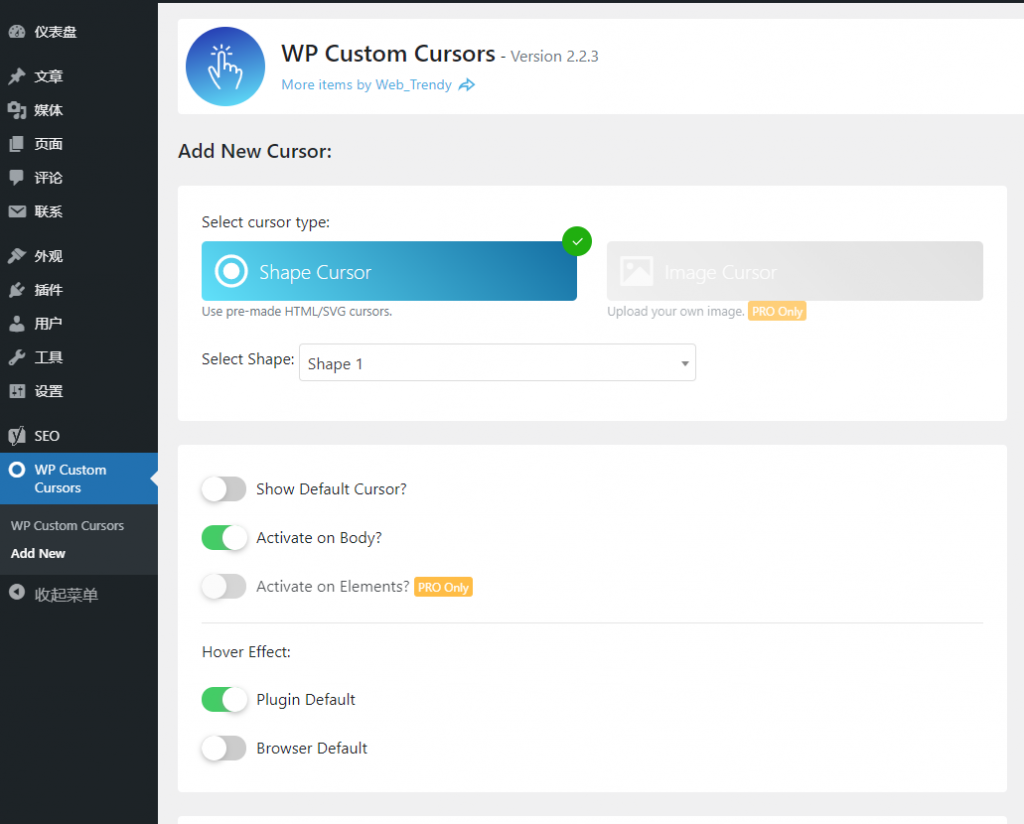This screenshot has height=824, width=1024.
Task: Click 收起菜单 to collapse the sidebar
Action: point(66,595)
